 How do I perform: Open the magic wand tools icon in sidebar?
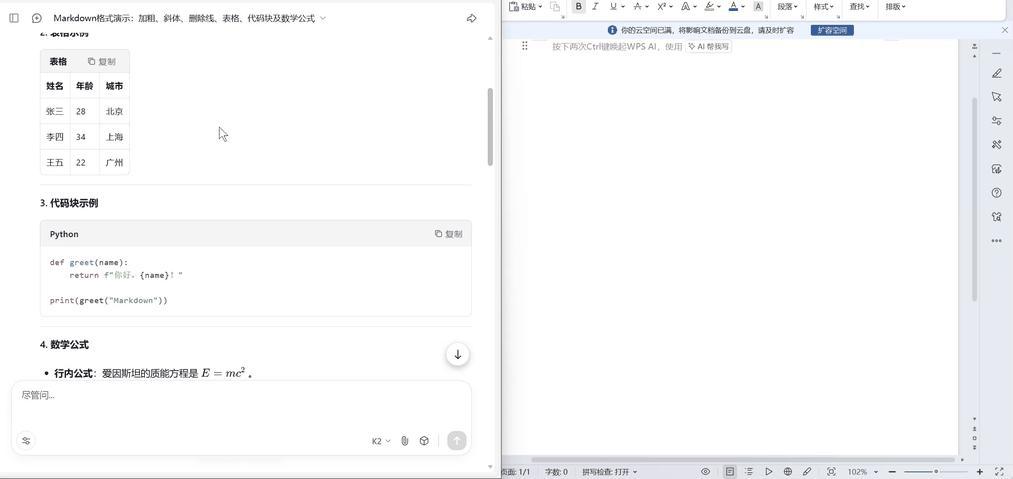click(996, 145)
